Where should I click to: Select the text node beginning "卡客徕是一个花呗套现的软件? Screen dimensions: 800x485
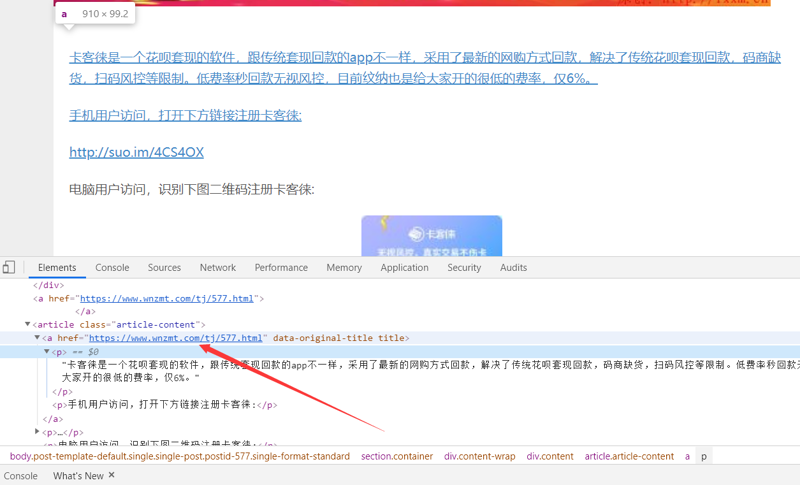point(430,371)
